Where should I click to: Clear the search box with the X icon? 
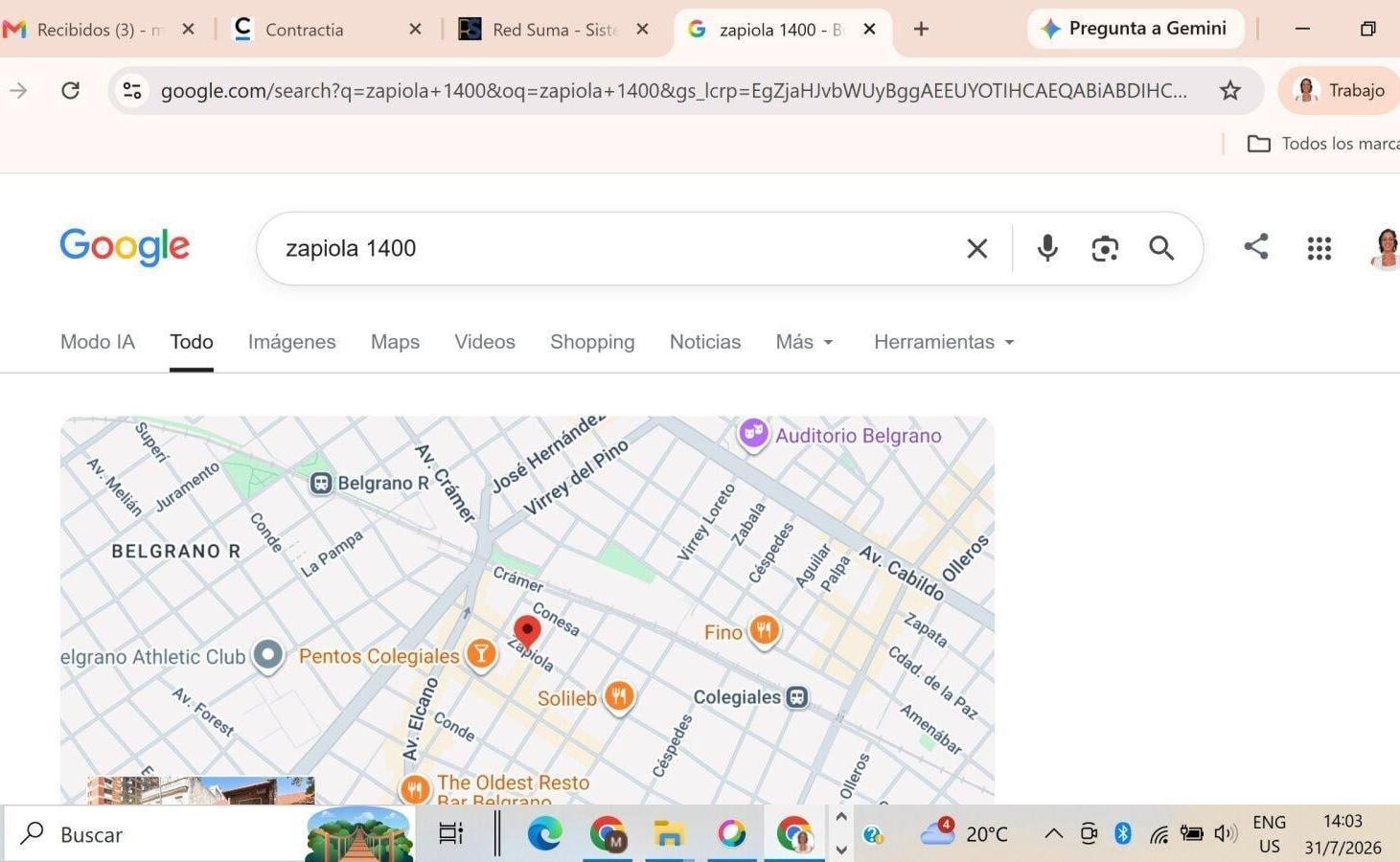(977, 248)
